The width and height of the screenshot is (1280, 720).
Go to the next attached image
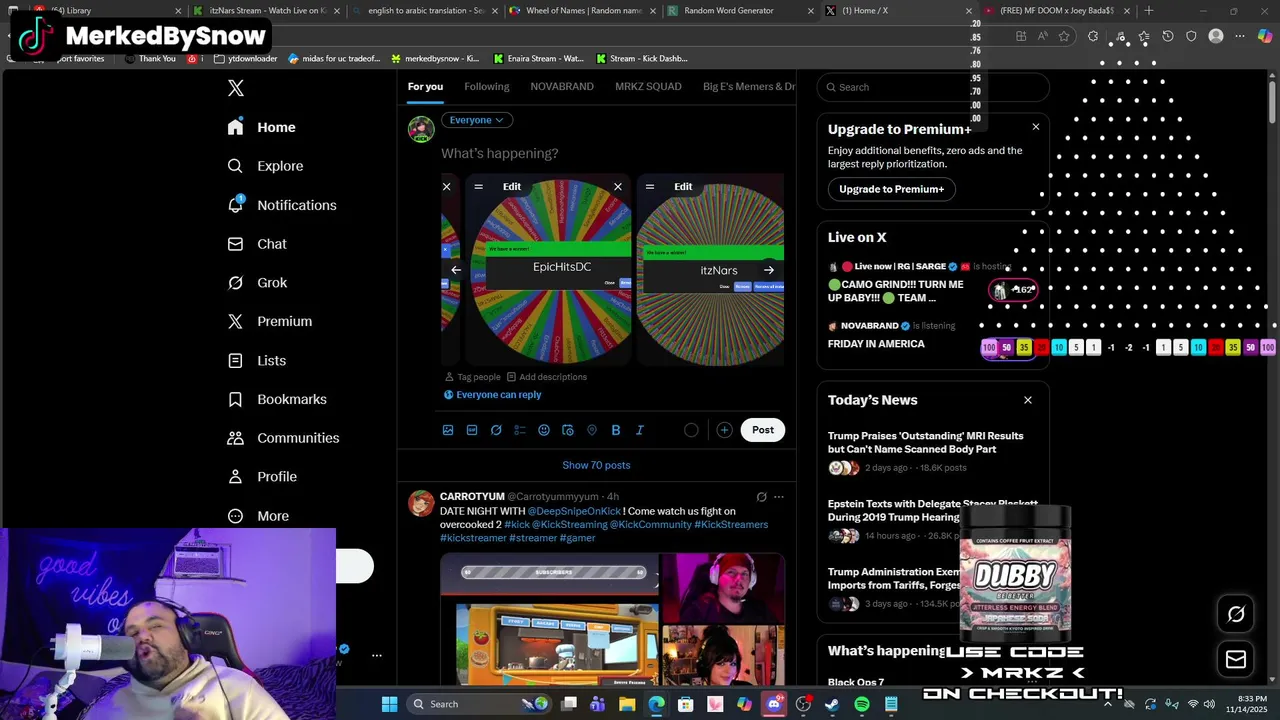click(x=769, y=270)
